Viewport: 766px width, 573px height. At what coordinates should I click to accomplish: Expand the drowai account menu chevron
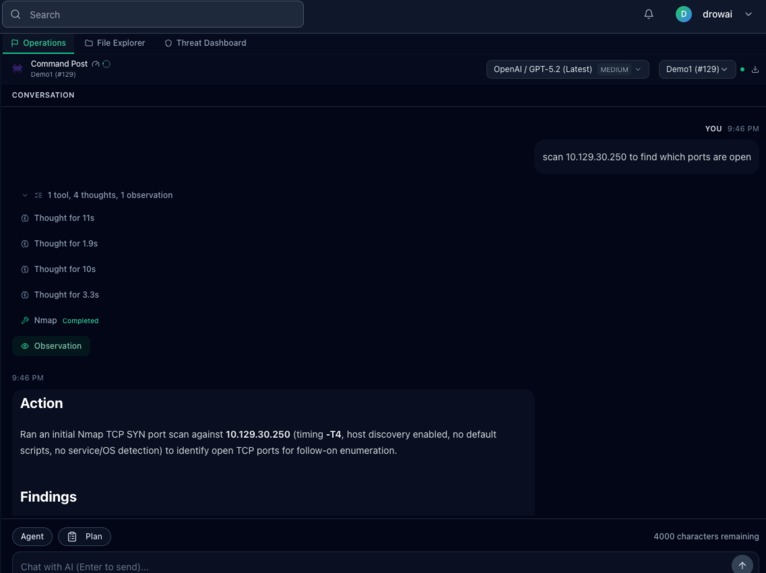(x=748, y=14)
